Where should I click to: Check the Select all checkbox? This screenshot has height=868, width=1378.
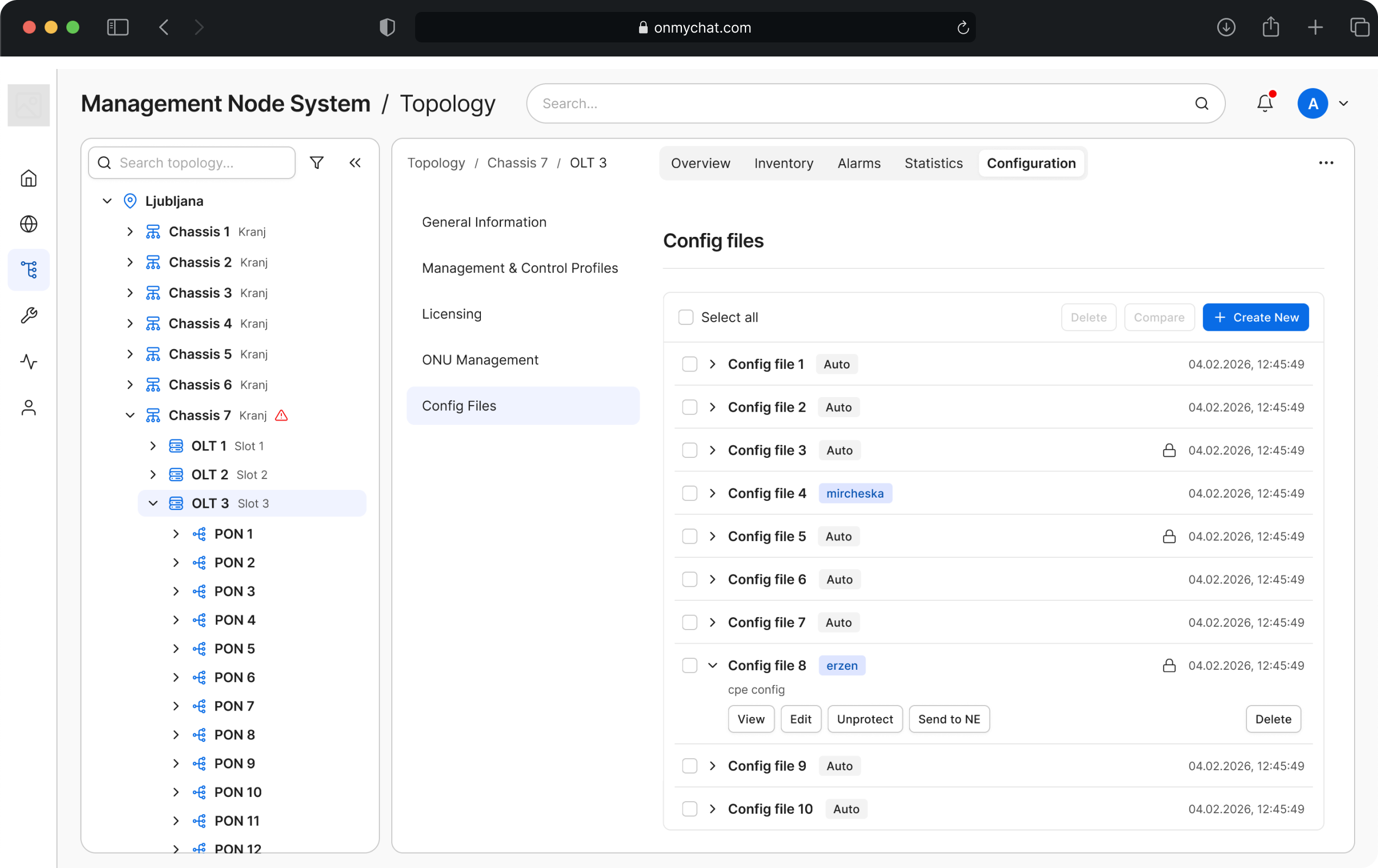pyautogui.click(x=686, y=317)
